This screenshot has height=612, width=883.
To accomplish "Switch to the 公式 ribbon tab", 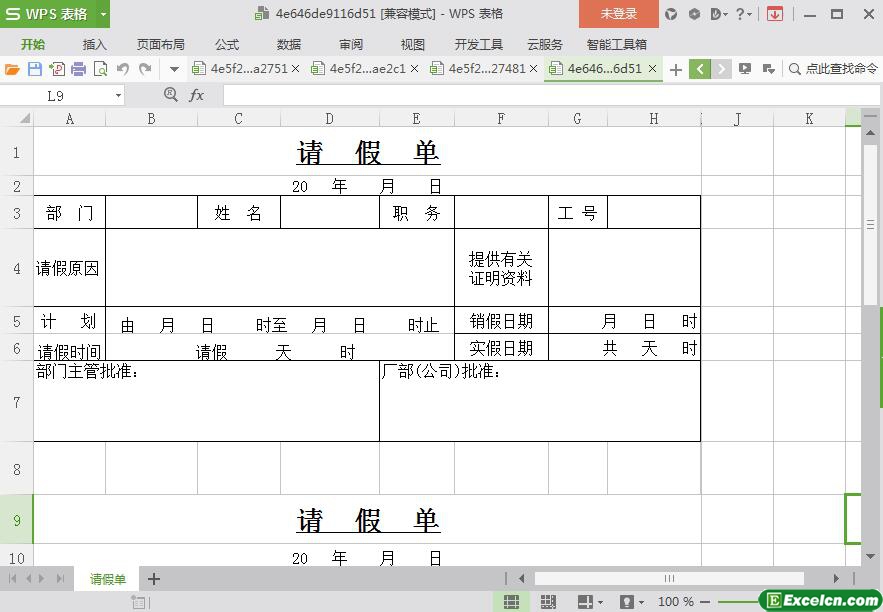I will tap(227, 44).
